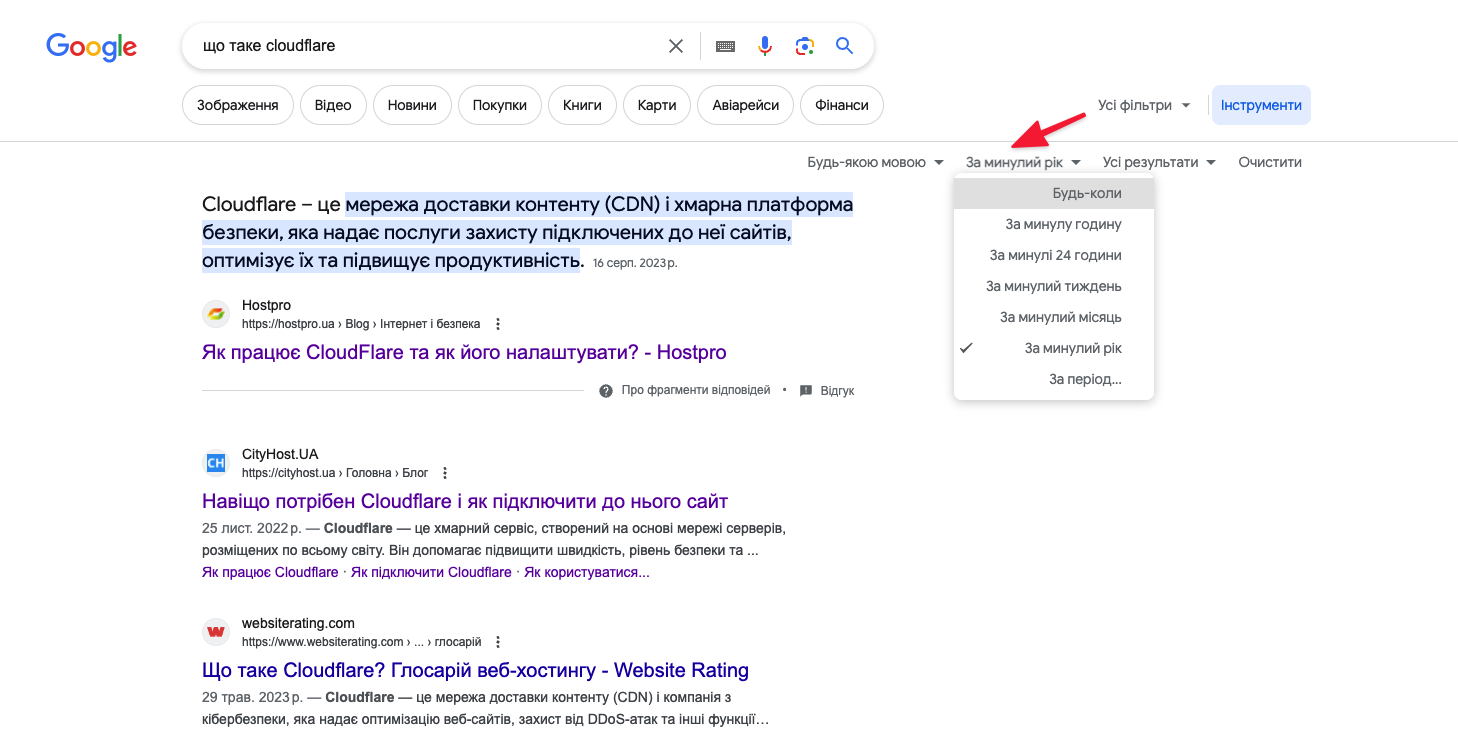Open the Як працює Cloudflare sitelink
Screen dimensions: 1458x753
tap(270, 572)
